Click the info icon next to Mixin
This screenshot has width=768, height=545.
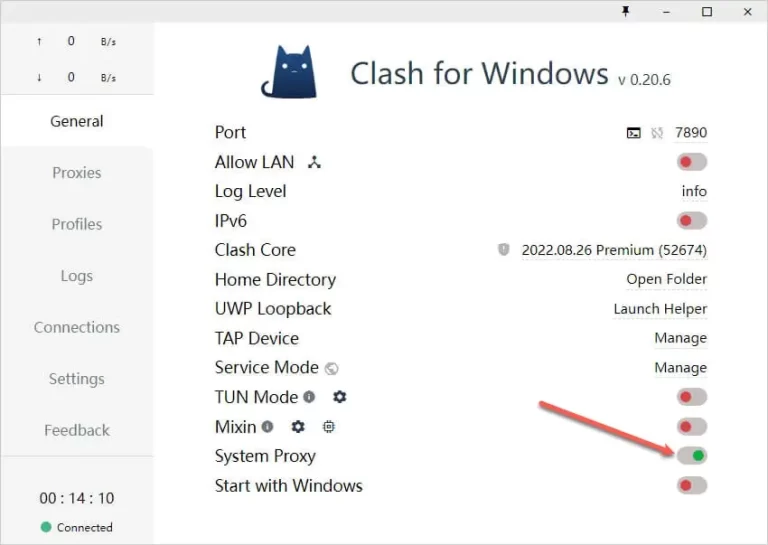coord(267,427)
